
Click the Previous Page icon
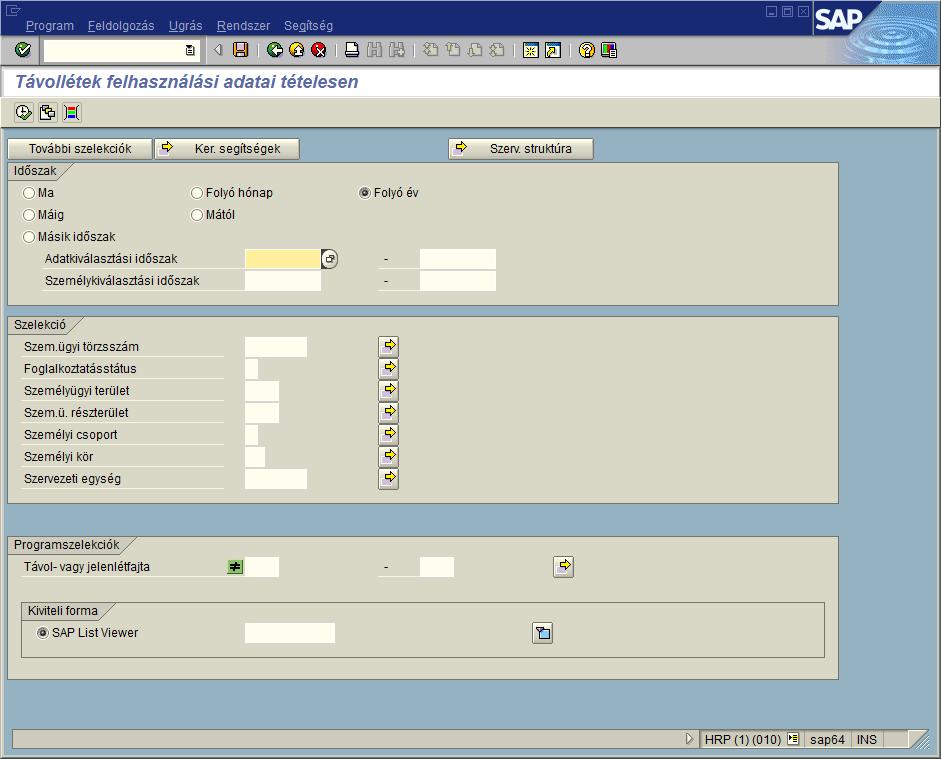click(452, 50)
